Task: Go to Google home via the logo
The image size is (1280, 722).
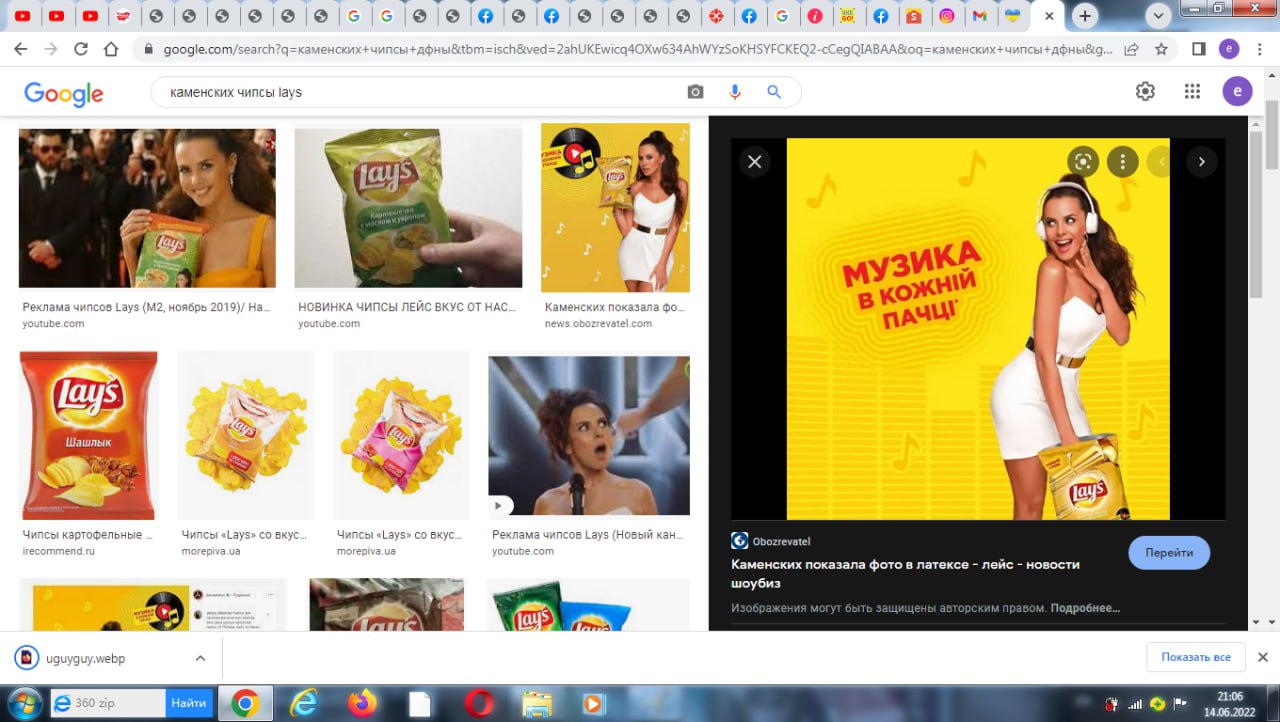Action: [x=64, y=93]
